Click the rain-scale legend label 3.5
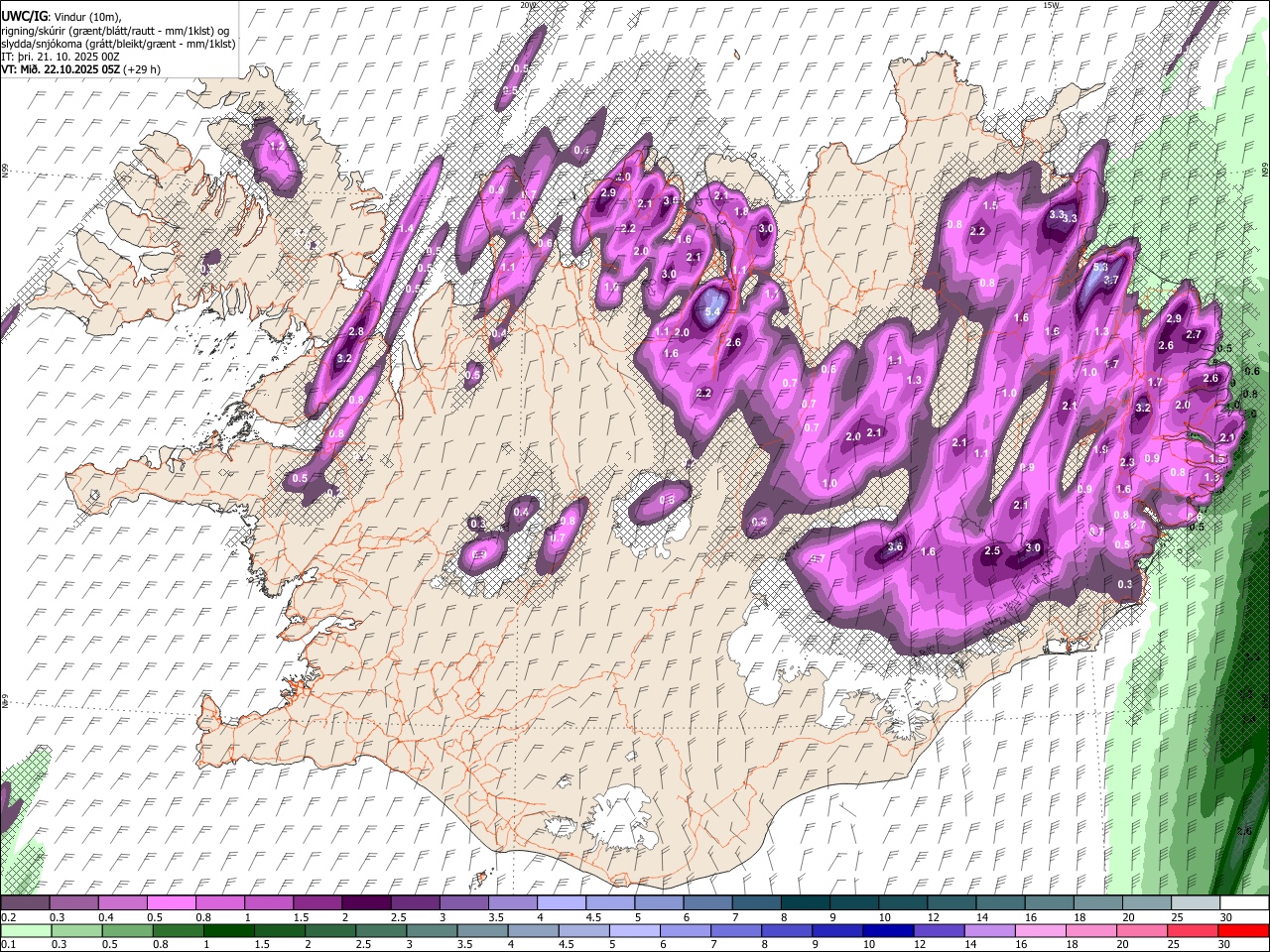This screenshot has height=952, width=1270. [x=464, y=944]
